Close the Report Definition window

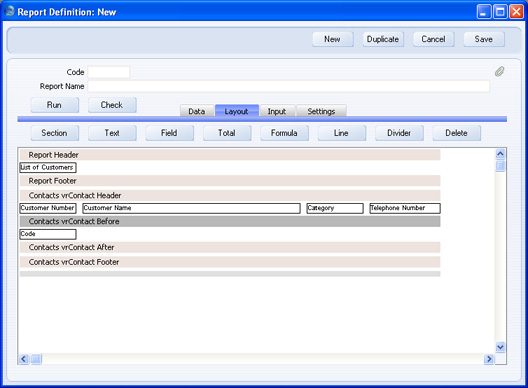516,12
